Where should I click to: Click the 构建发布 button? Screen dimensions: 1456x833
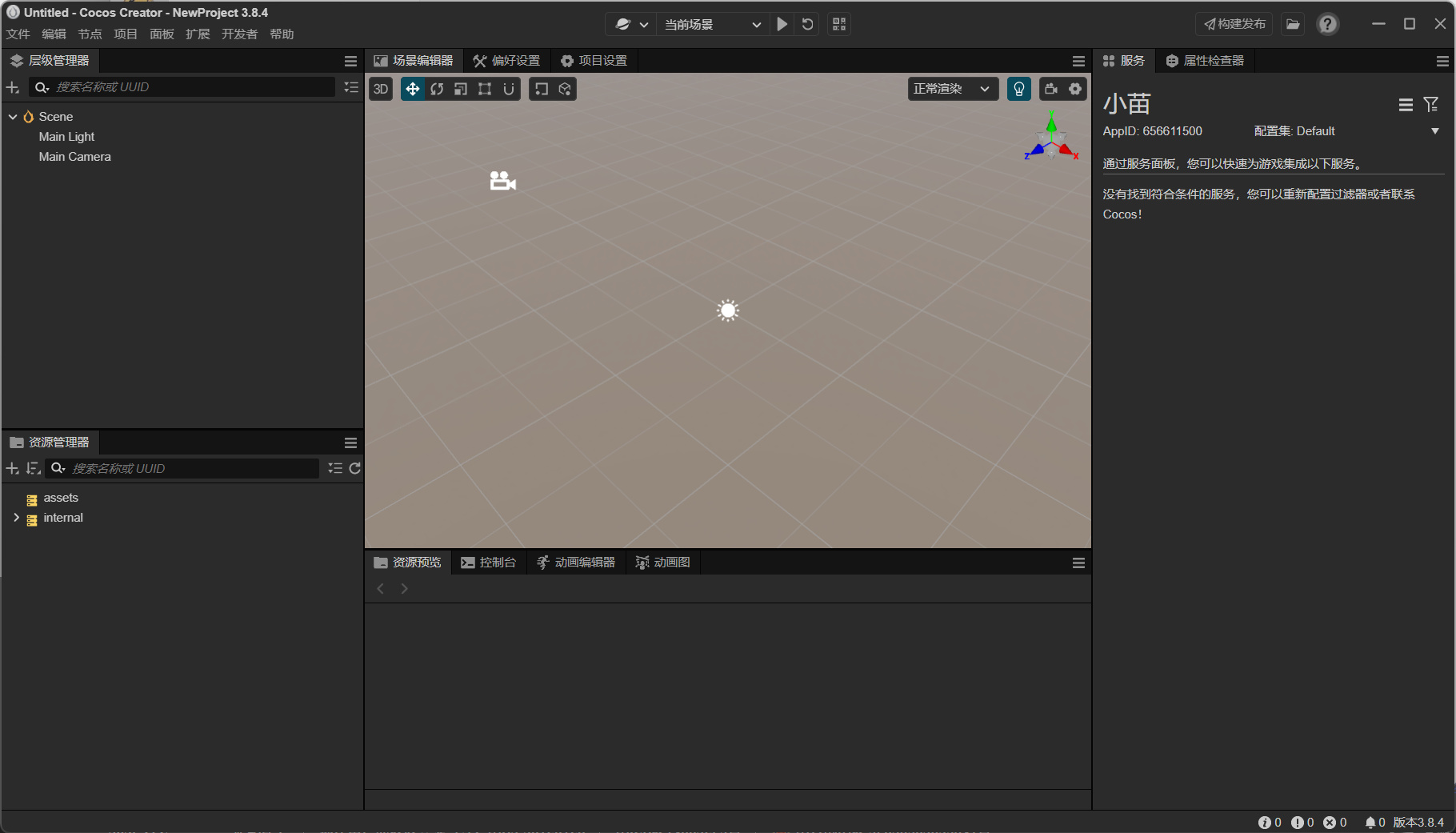[1235, 24]
